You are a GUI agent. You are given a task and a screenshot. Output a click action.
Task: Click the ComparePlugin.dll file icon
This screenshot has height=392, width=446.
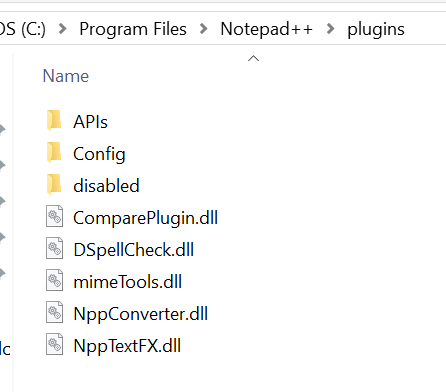coord(54,216)
